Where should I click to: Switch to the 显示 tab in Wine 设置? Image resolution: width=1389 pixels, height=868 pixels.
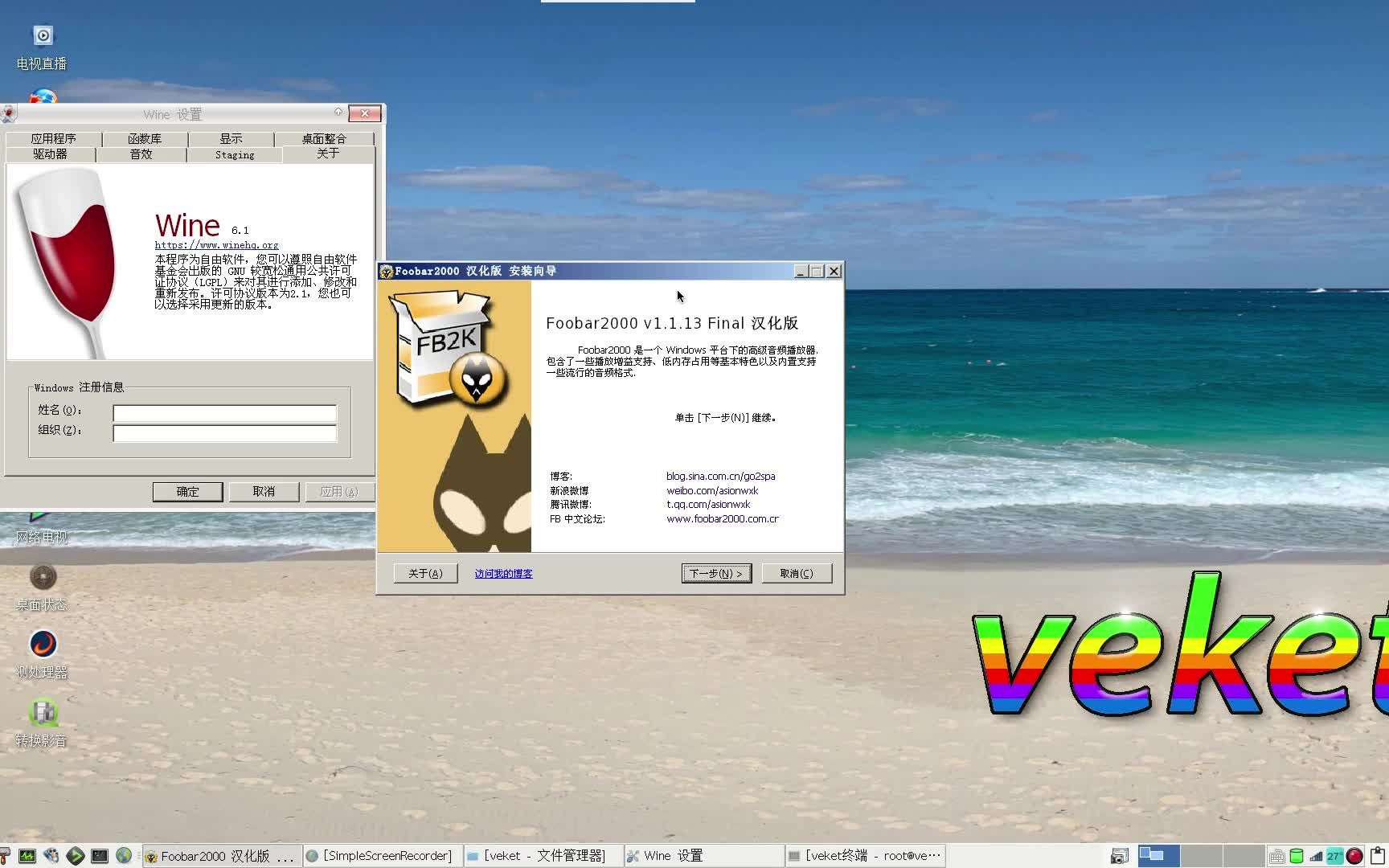click(231, 139)
